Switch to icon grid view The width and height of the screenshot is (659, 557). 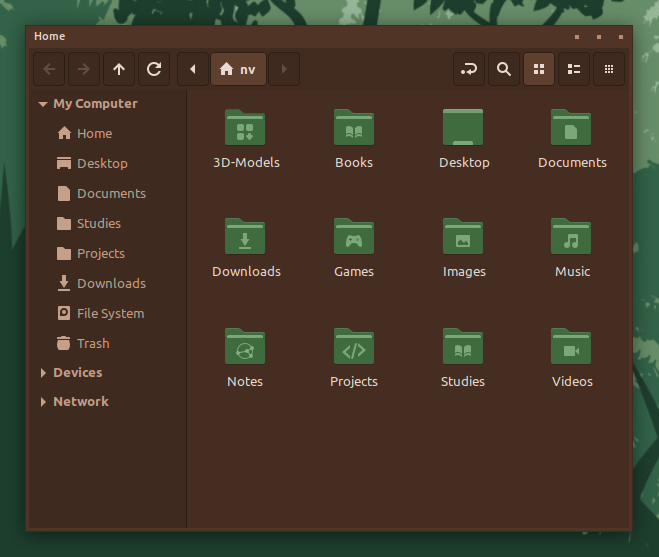(x=539, y=69)
